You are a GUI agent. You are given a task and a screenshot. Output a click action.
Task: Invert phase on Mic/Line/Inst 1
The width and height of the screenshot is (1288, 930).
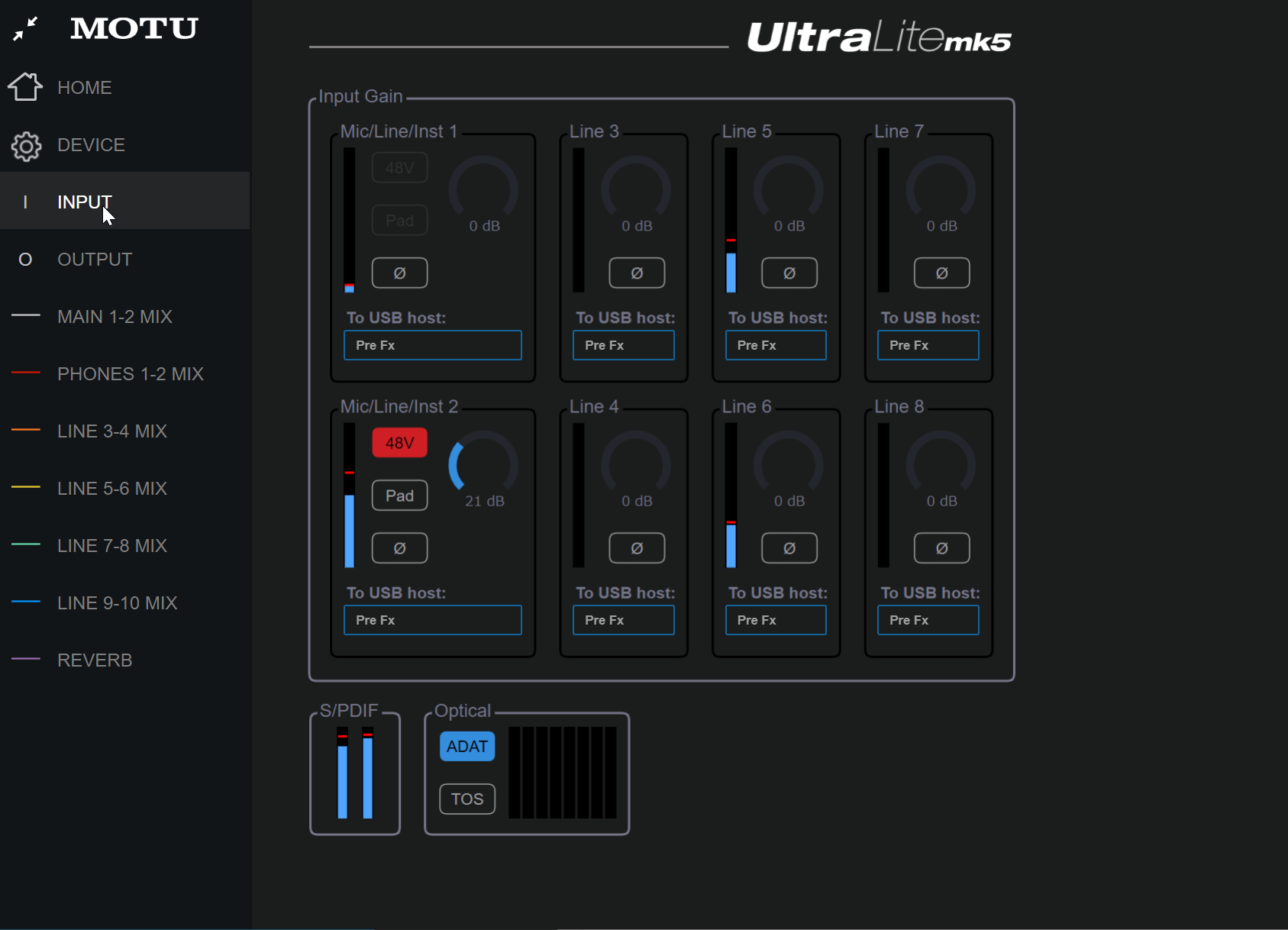pyautogui.click(x=399, y=273)
